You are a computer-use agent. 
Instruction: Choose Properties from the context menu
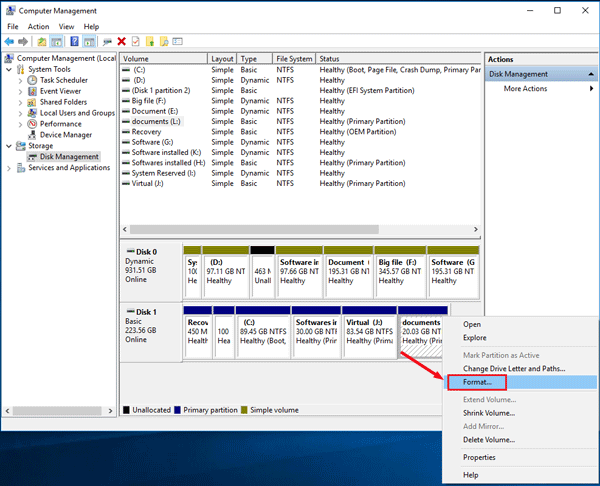pyautogui.click(x=520, y=457)
